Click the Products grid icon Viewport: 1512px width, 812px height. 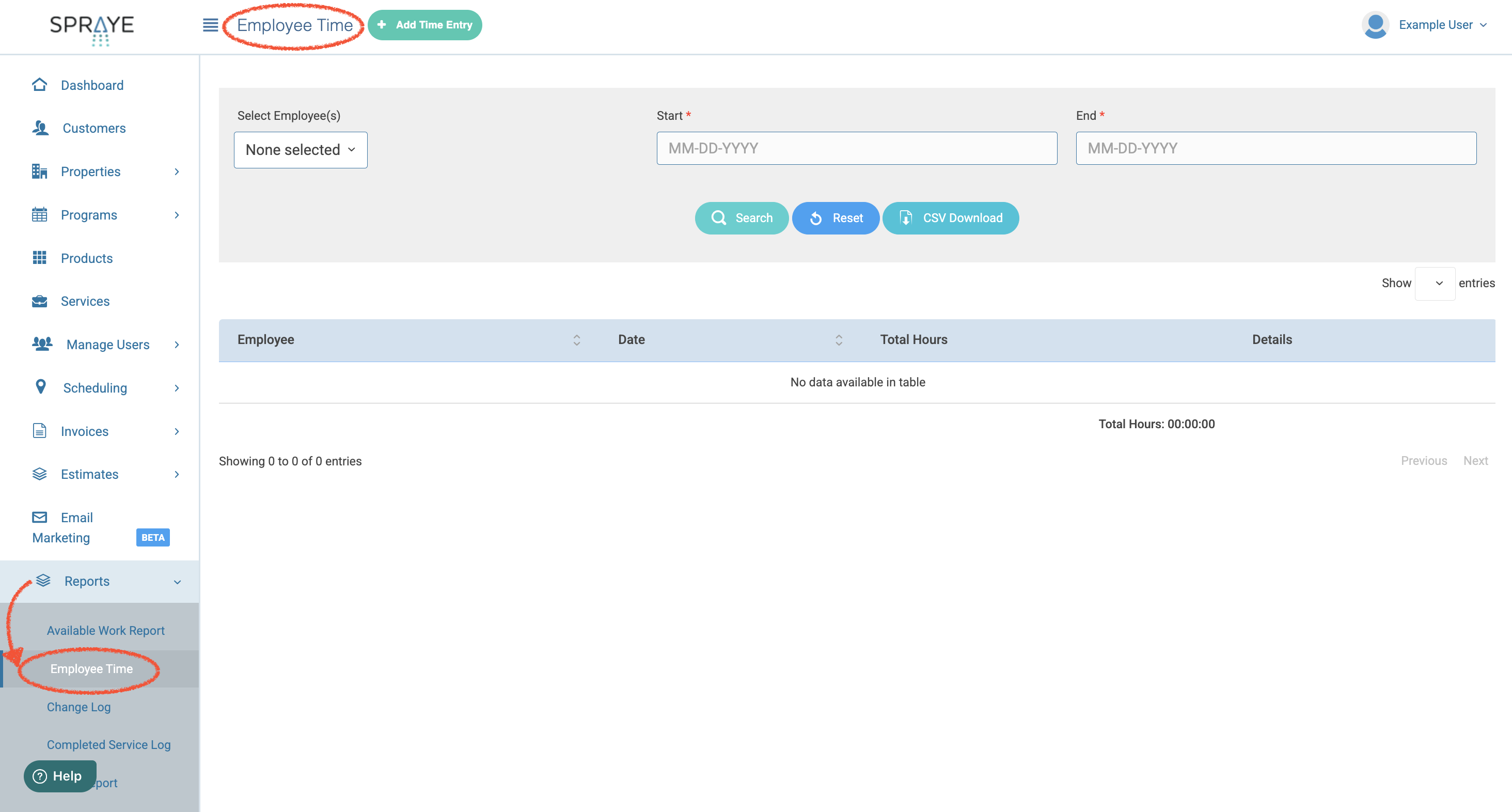click(39, 257)
